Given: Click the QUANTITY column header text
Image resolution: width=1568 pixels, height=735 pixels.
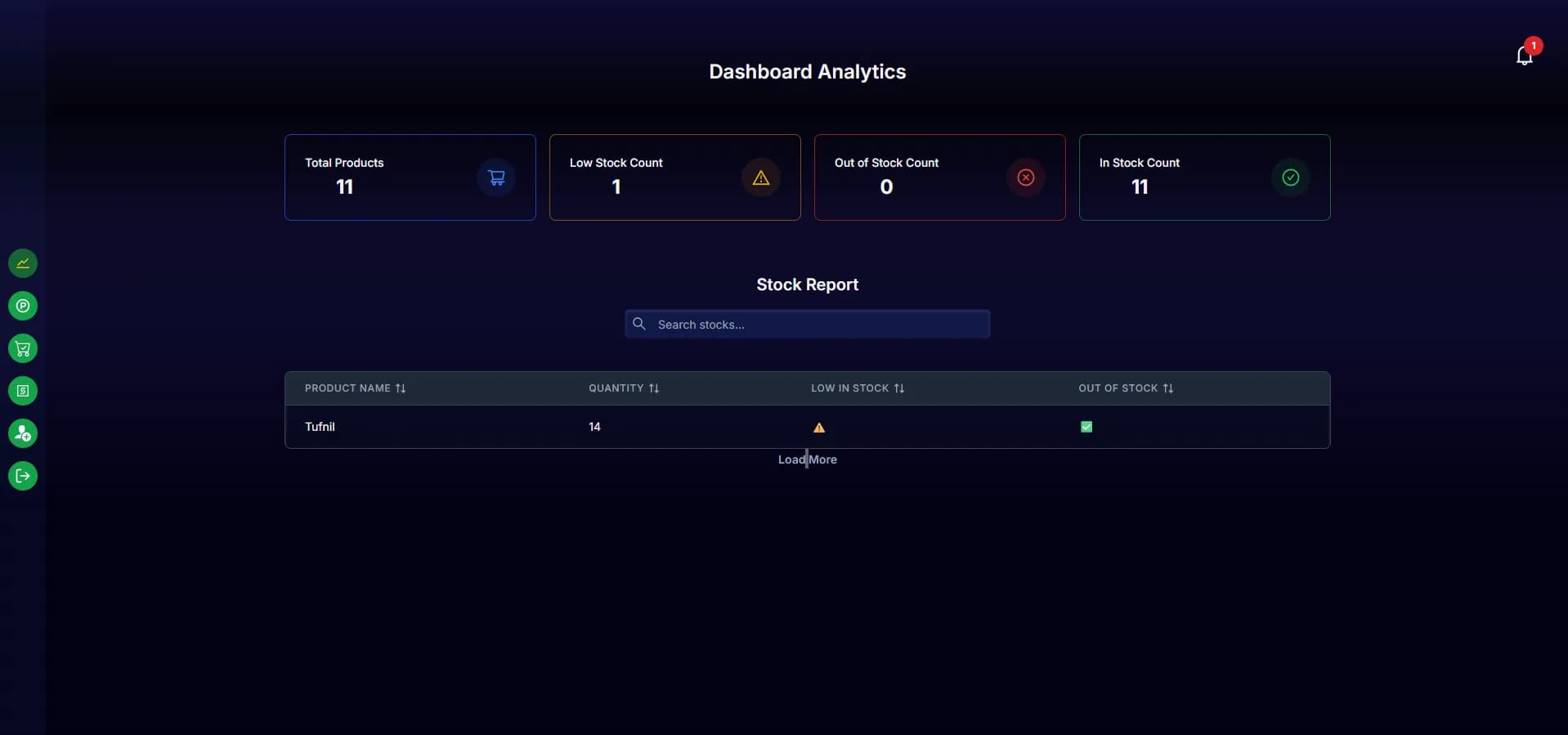Looking at the screenshot, I should pos(616,388).
